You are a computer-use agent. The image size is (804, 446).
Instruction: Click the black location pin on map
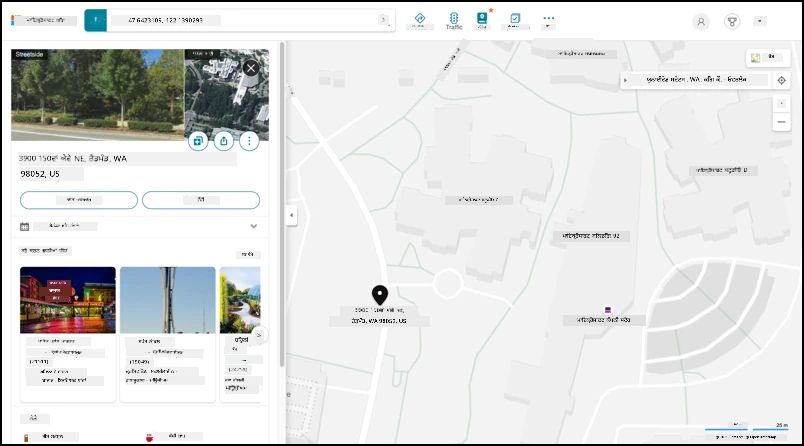tap(379, 295)
